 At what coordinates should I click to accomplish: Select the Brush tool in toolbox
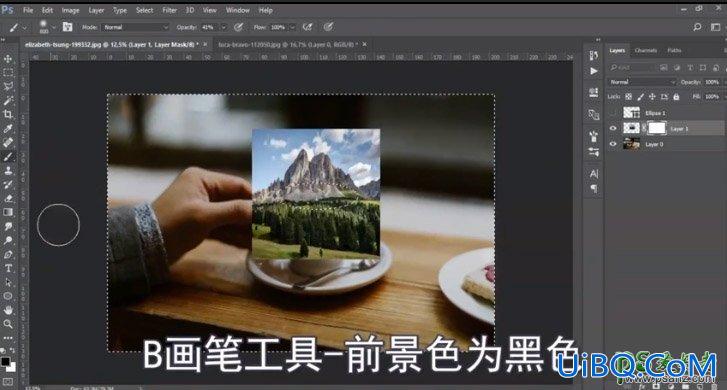(8, 157)
